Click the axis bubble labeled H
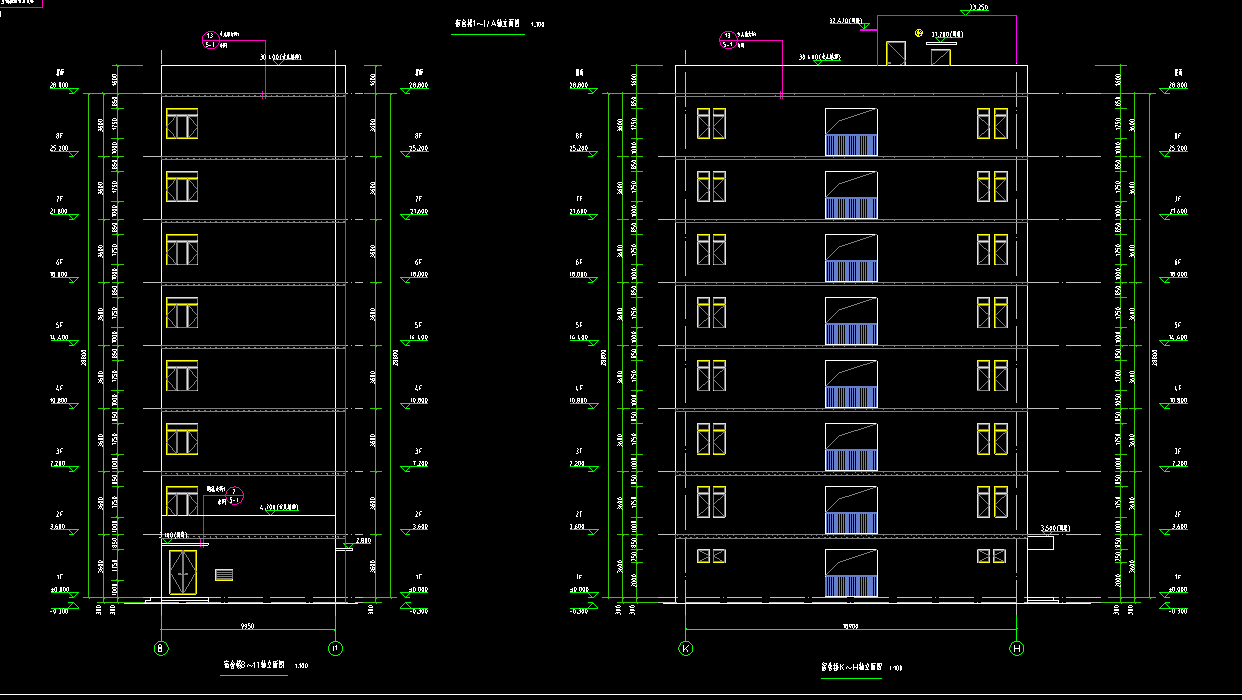The width and height of the screenshot is (1242, 700). 1018,648
